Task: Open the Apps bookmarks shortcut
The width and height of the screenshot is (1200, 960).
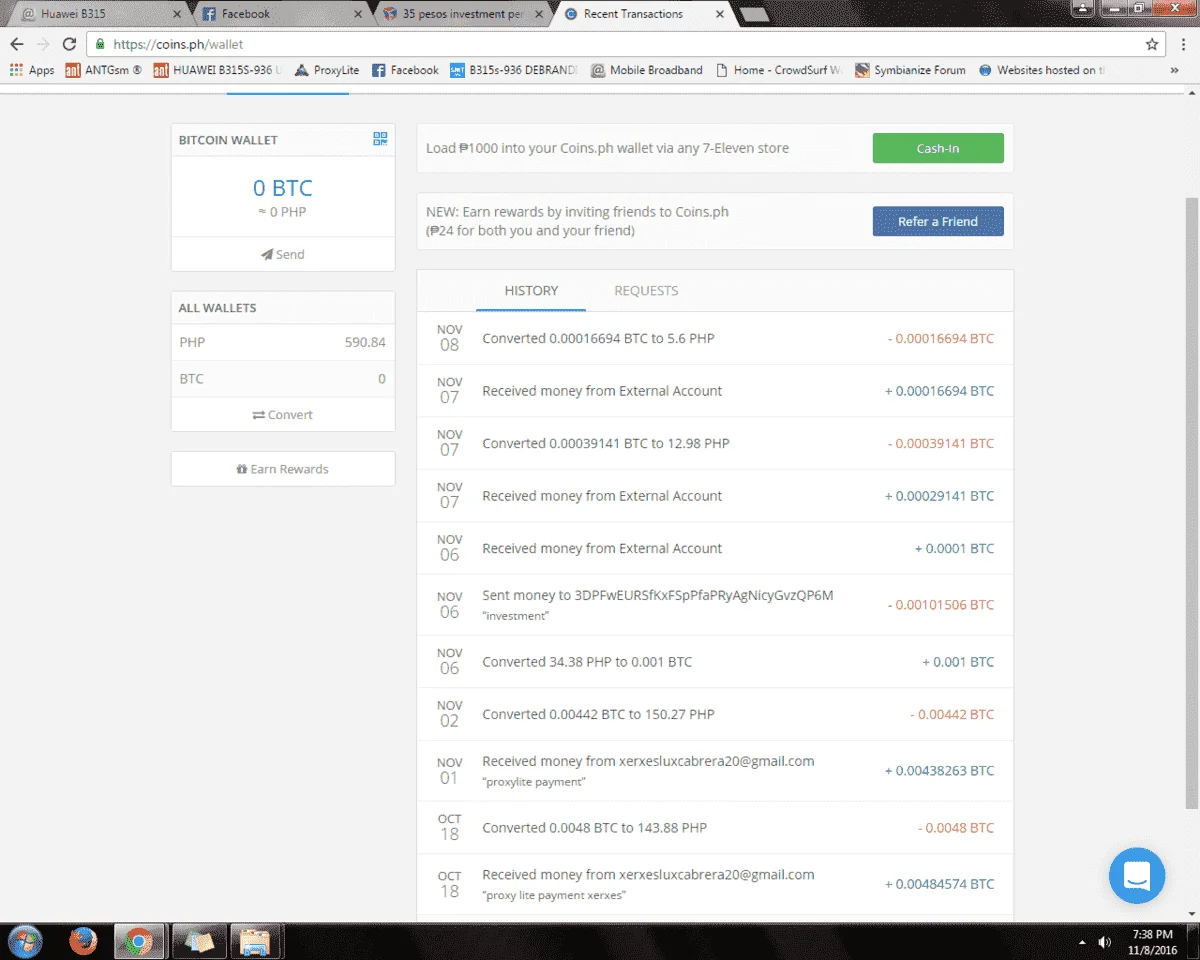Action: pos(32,70)
